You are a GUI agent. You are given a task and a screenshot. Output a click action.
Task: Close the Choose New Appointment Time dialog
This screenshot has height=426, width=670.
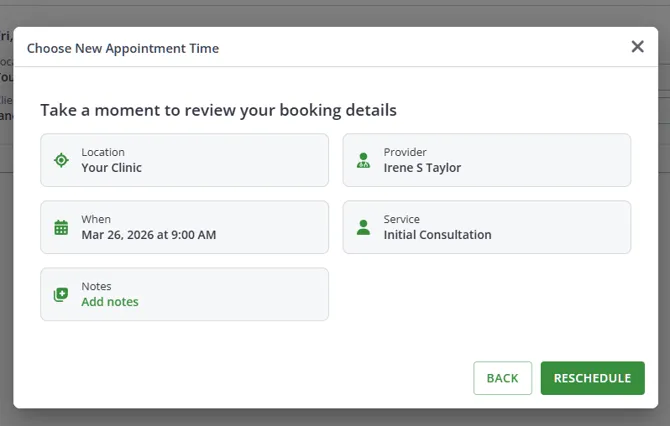pos(638,46)
